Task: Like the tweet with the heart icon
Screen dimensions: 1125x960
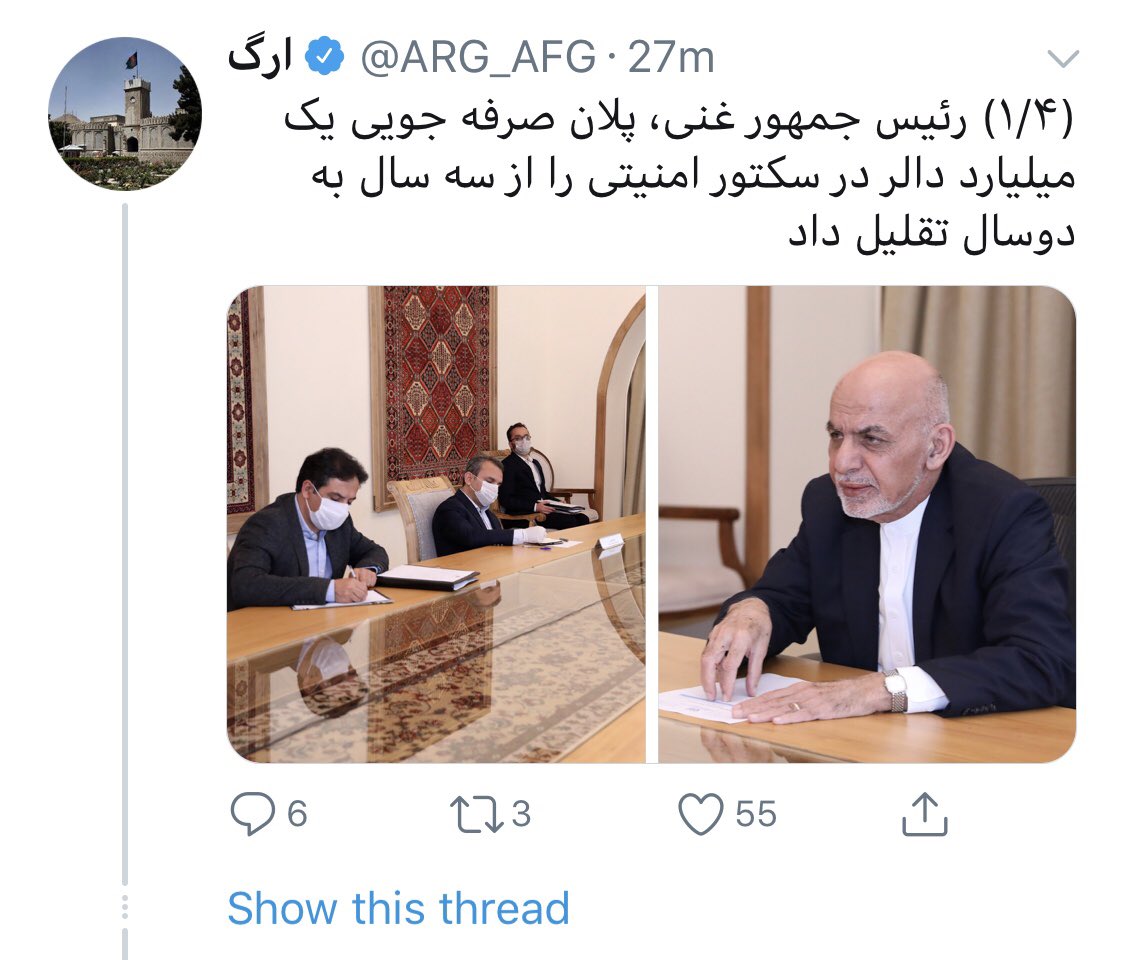Action: 700,815
